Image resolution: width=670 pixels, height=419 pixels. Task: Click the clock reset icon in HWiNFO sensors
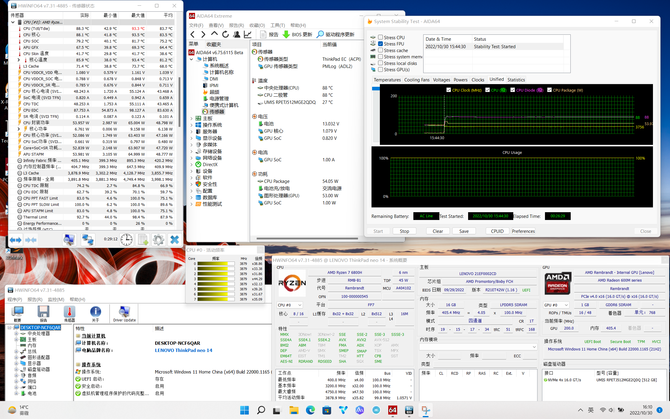126,240
